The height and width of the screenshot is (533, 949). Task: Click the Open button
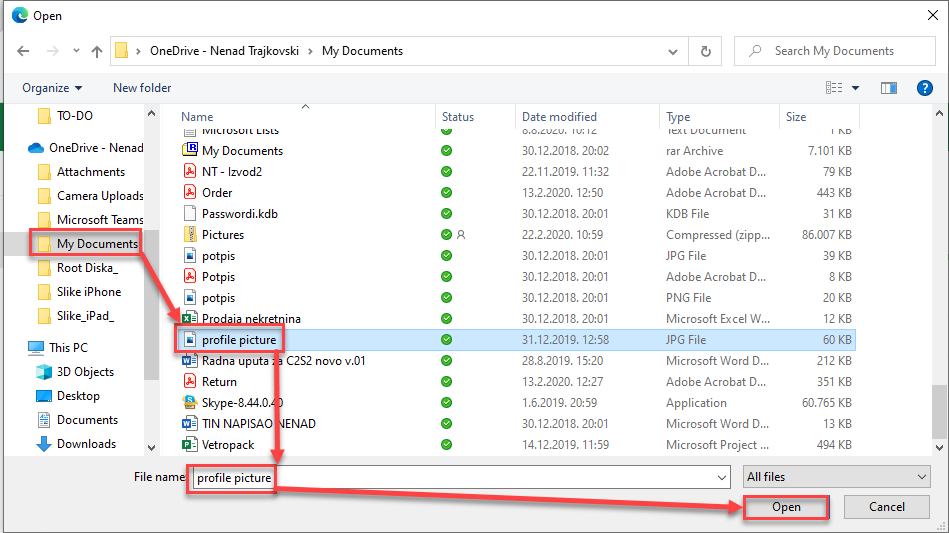(x=786, y=507)
